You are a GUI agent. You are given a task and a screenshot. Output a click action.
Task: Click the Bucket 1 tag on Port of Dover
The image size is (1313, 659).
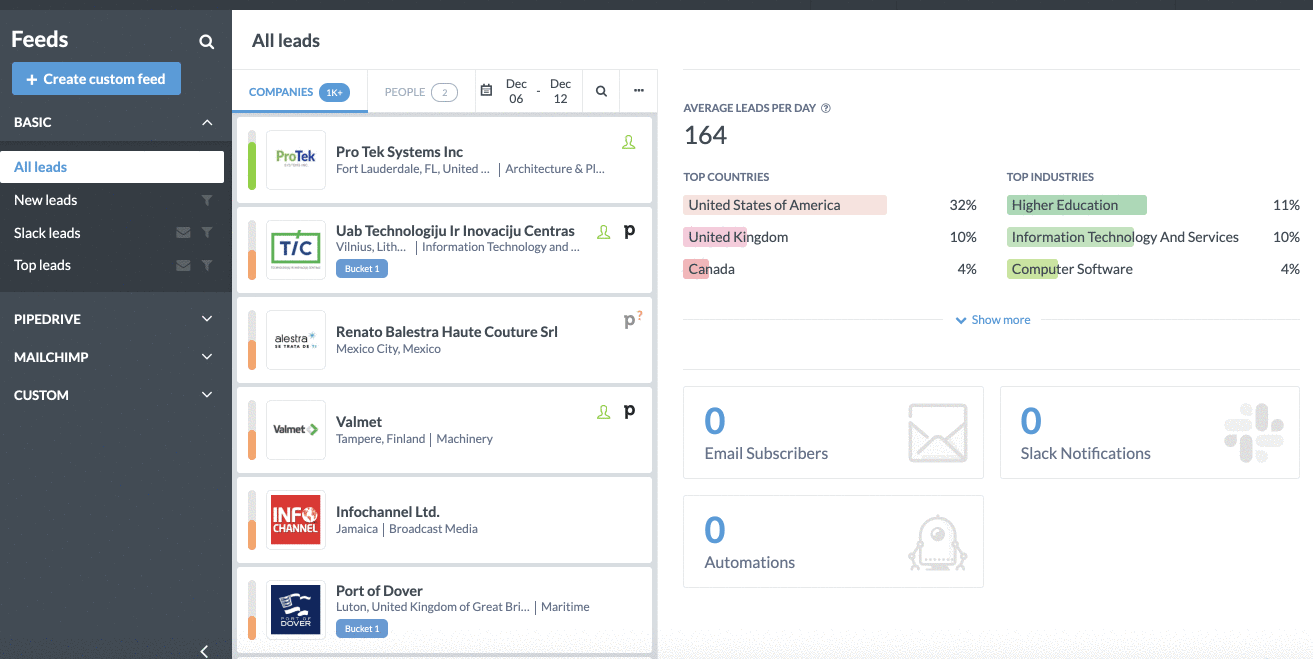[x=361, y=628]
